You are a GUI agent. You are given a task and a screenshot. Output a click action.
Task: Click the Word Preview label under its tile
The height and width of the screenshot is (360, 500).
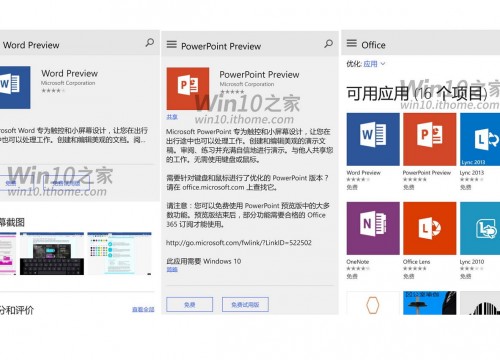363,173
